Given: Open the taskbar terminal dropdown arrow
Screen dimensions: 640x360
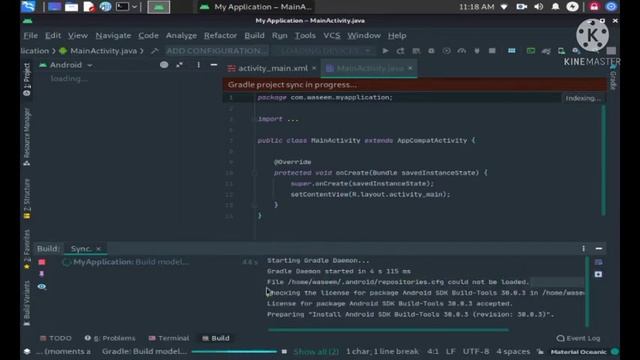Looking at the screenshot, I should click(x=134, y=7).
